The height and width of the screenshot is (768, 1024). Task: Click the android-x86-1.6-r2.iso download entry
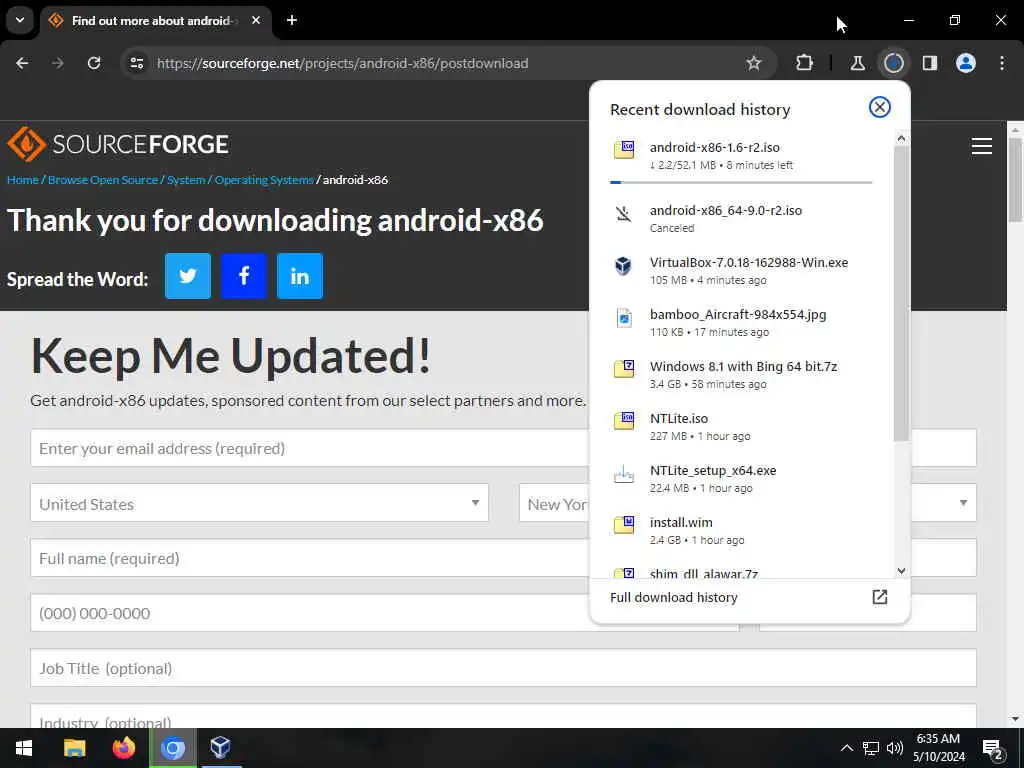(741, 155)
